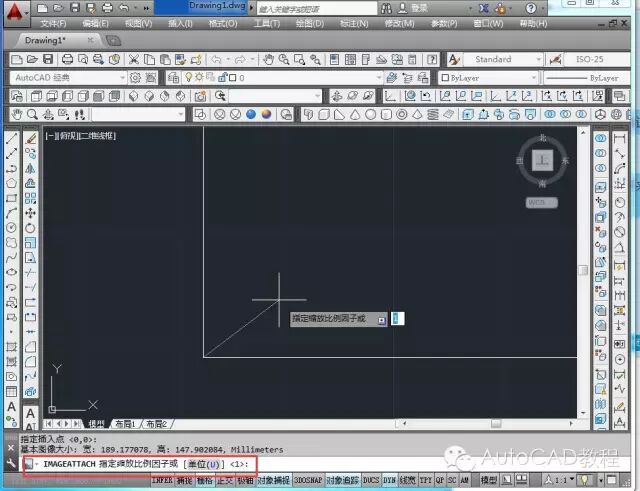Select the Chamfer tool

[x=31, y=347]
